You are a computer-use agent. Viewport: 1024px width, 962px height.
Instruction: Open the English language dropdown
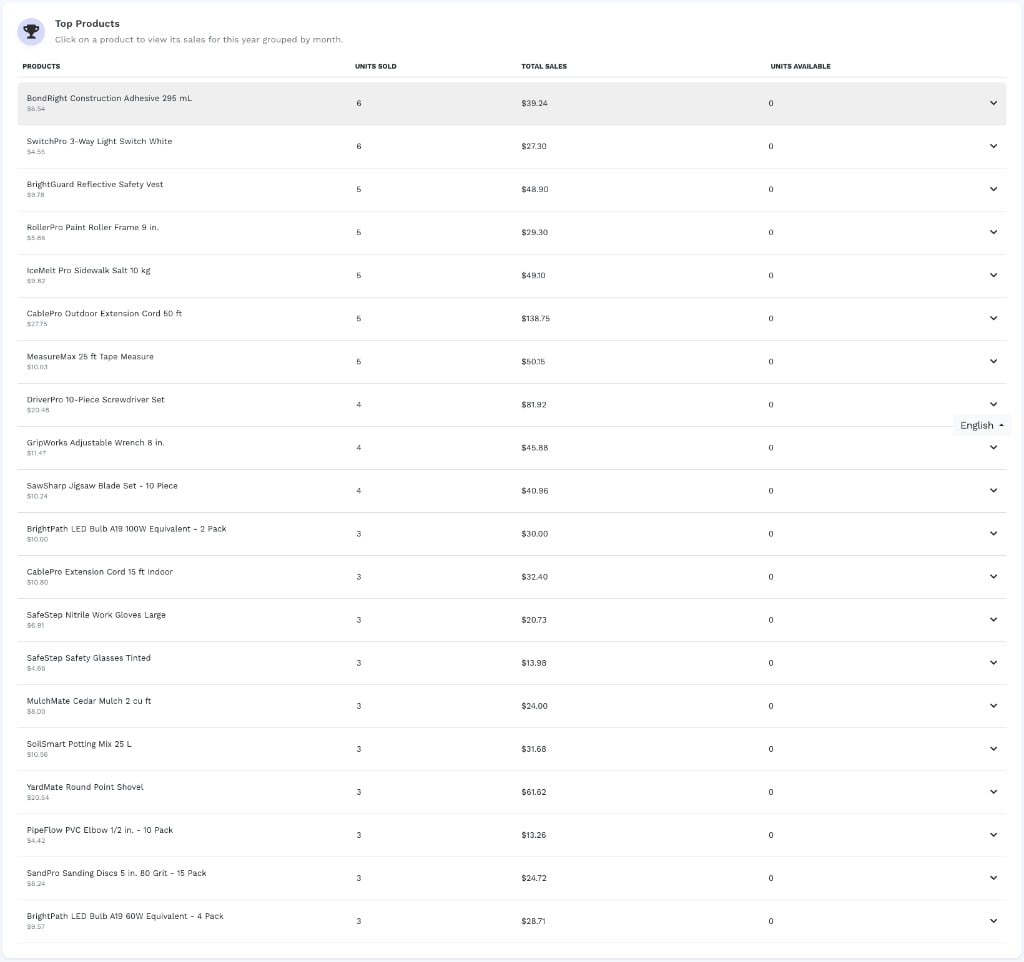982,425
